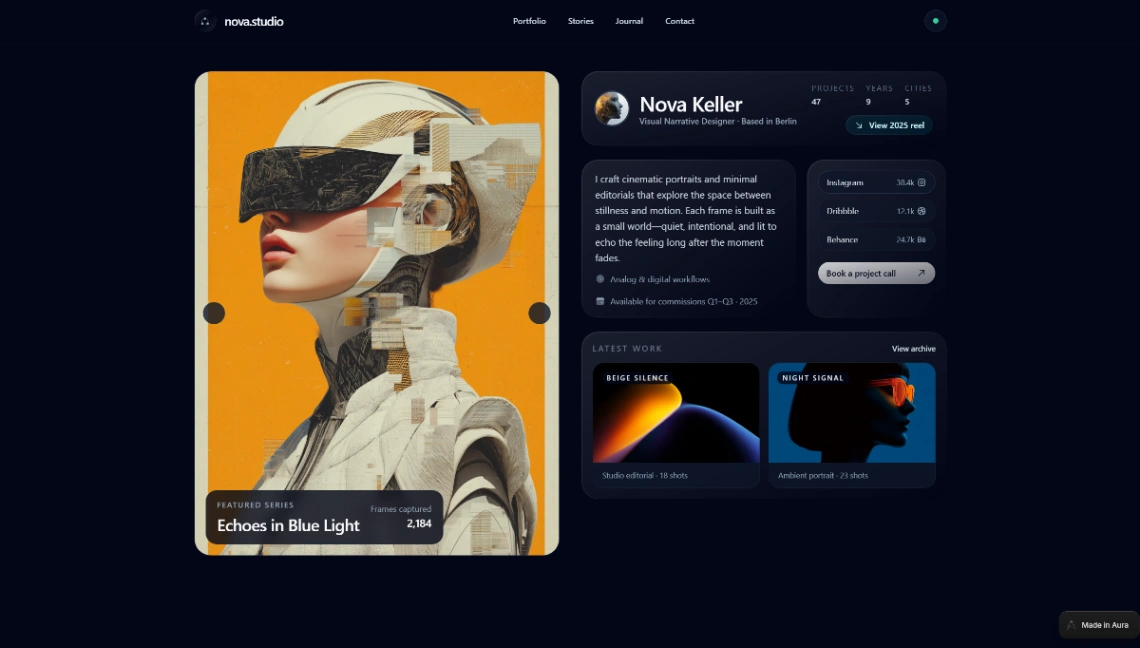Click the Made in Aura badge
The width and height of the screenshot is (1140, 648).
tap(1098, 625)
